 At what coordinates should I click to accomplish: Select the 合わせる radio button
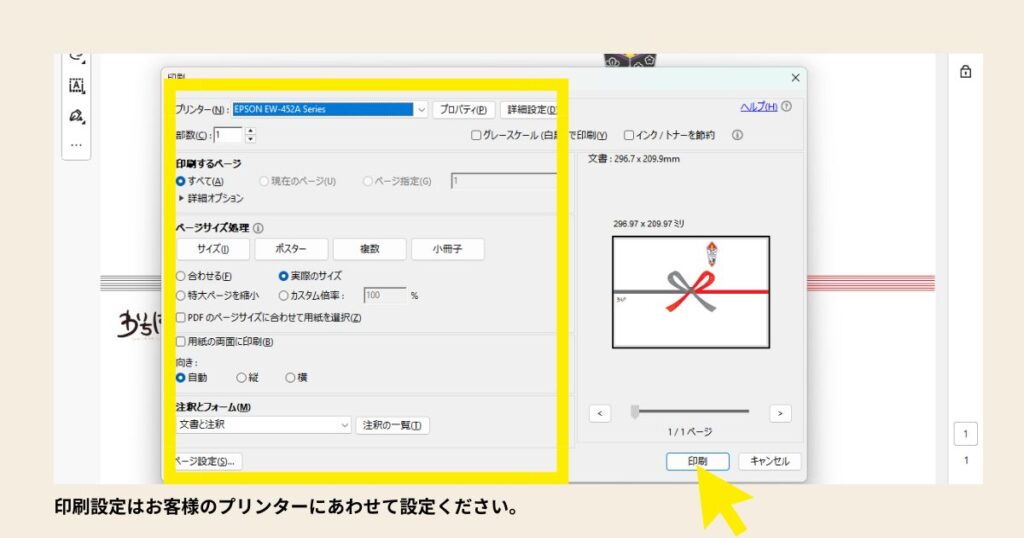180,276
